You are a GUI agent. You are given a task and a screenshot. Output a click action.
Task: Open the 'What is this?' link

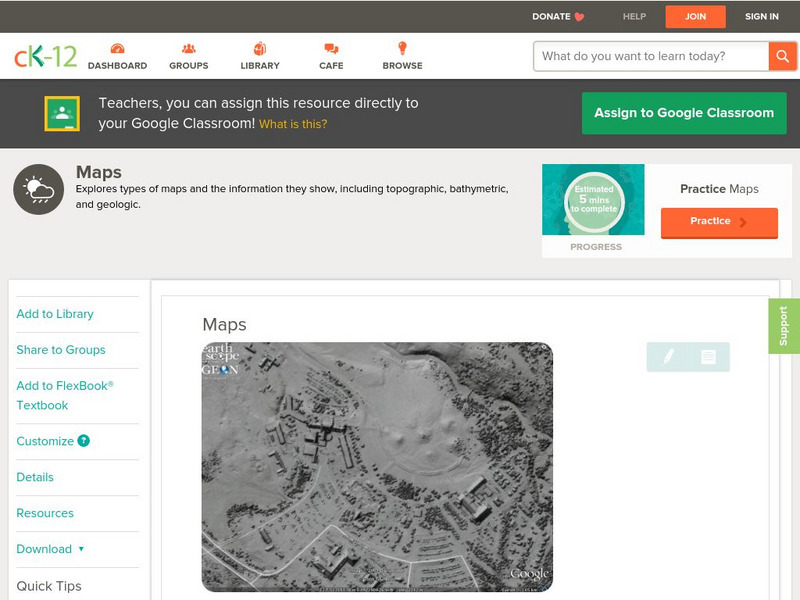(293, 124)
